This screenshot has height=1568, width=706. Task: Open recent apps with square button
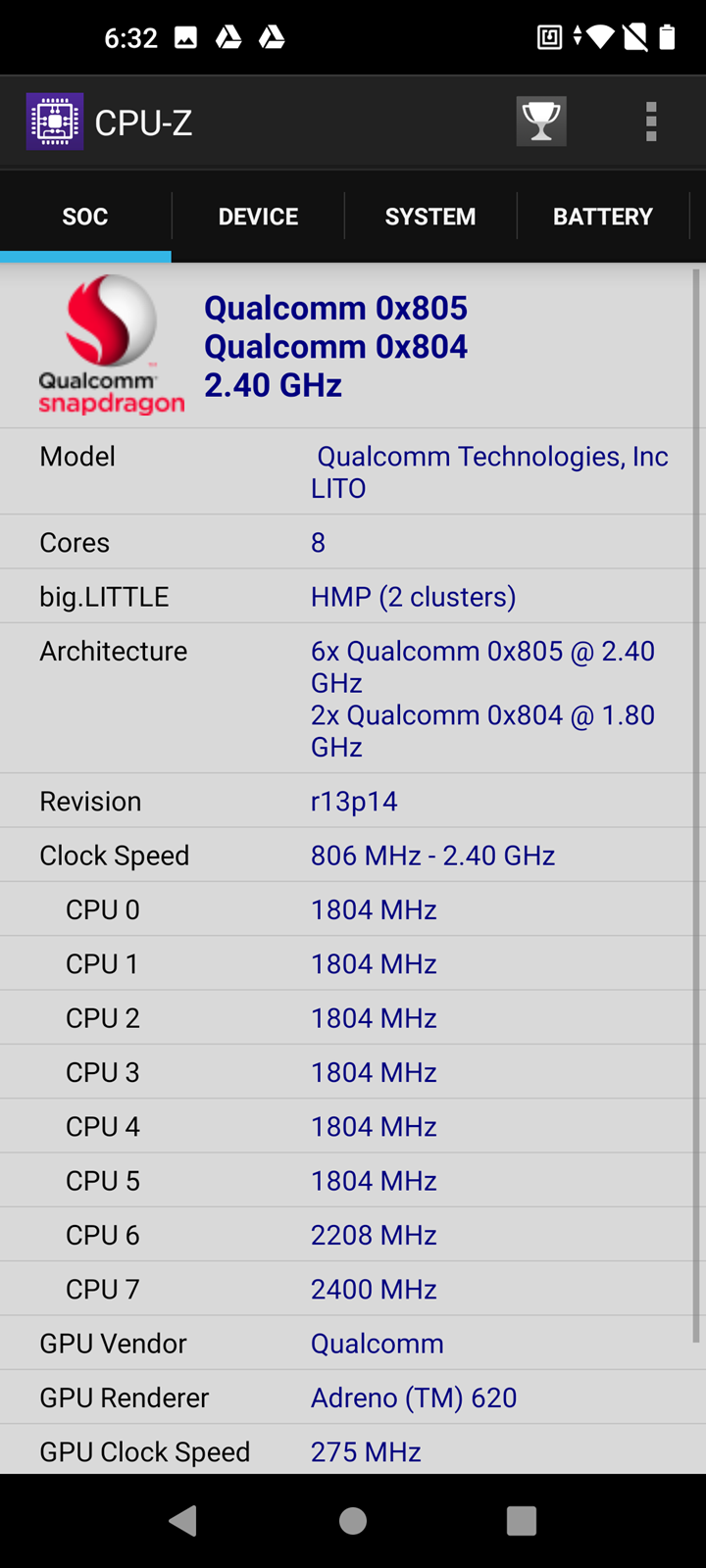522,1520
